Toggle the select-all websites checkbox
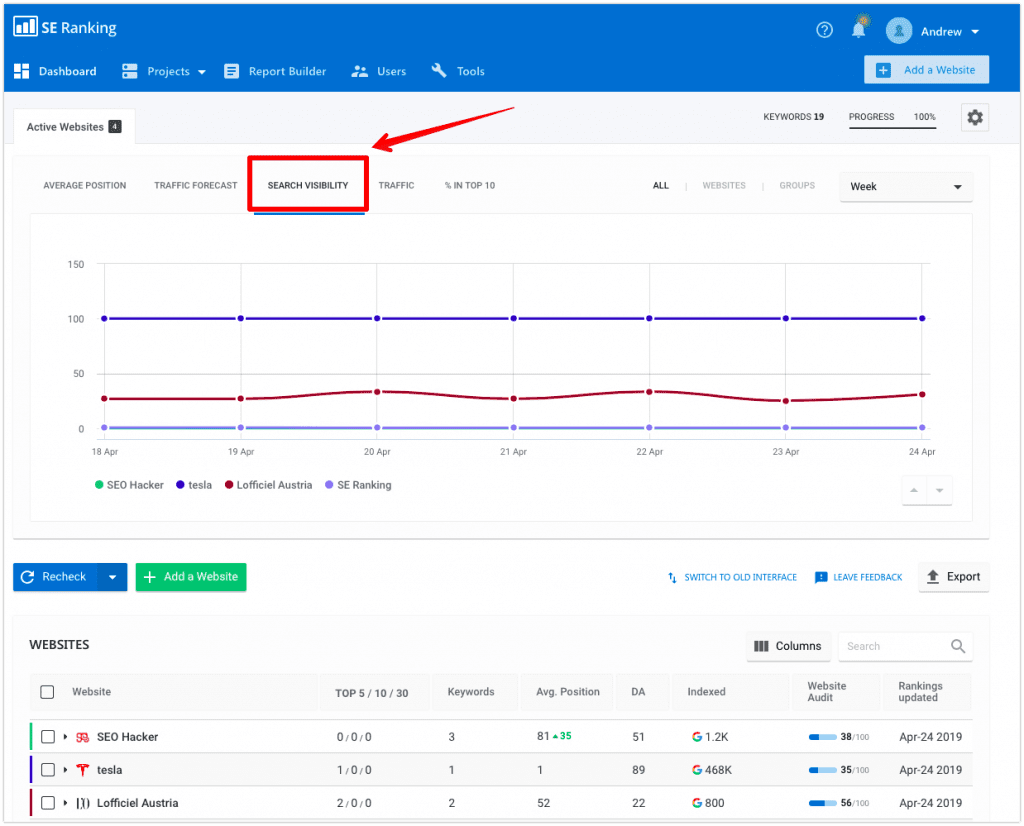Screen dimensions: 1024x826 (47, 692)
